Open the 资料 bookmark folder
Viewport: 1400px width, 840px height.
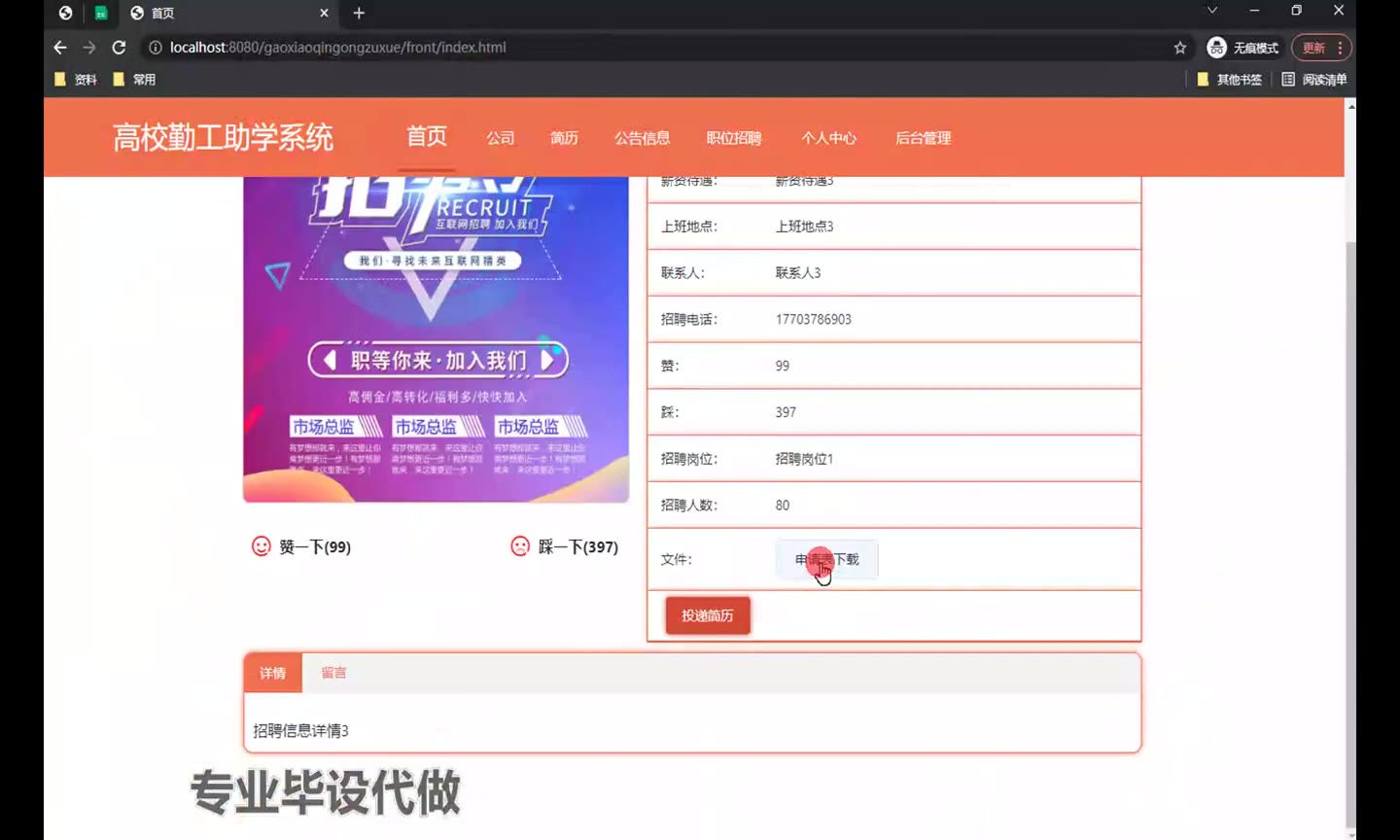coord(76,80)
